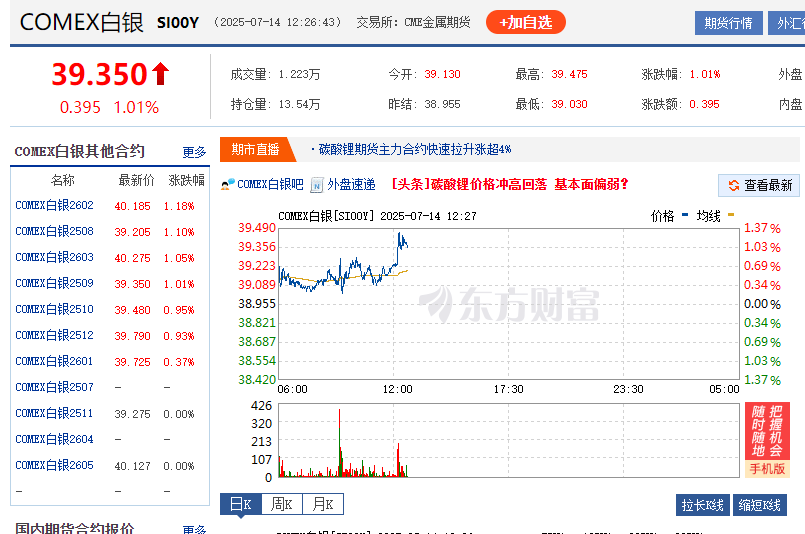Click the big price 39.350
Screen dimensions: 805x534
click(100, 74)
